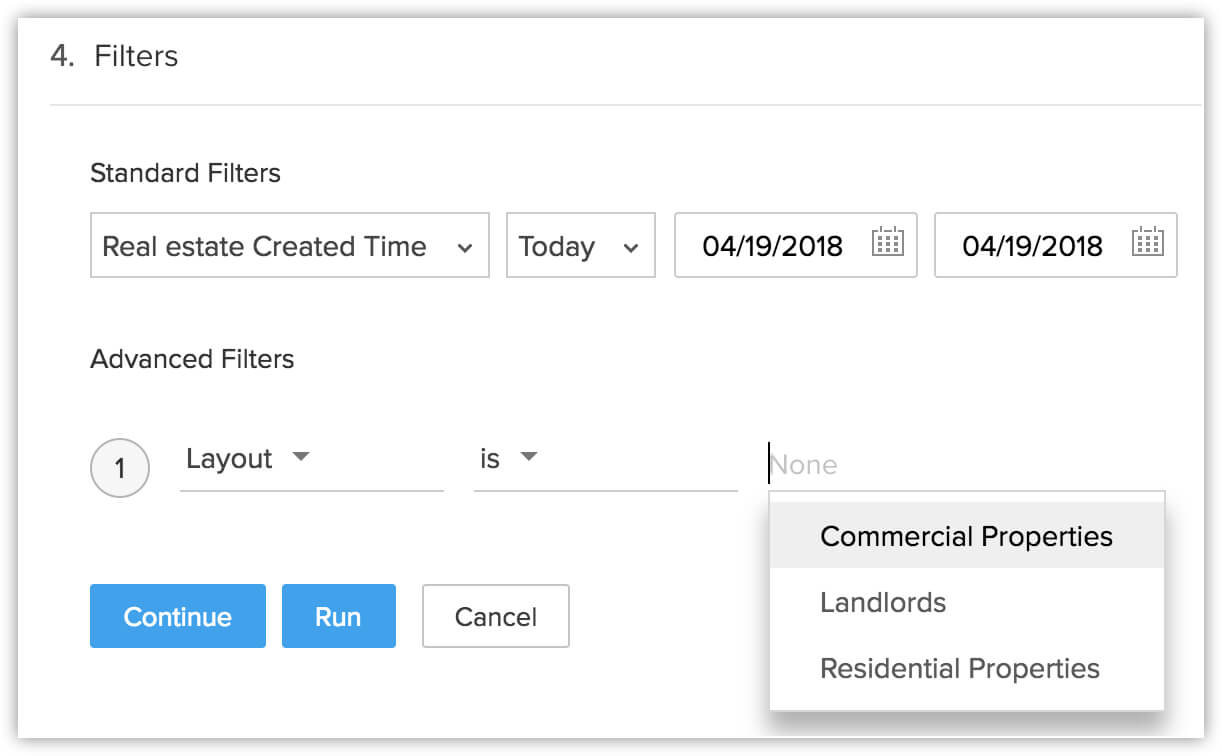1222x756 pixels.
Task: Click the Layout field text
Action: click(229, 459)
